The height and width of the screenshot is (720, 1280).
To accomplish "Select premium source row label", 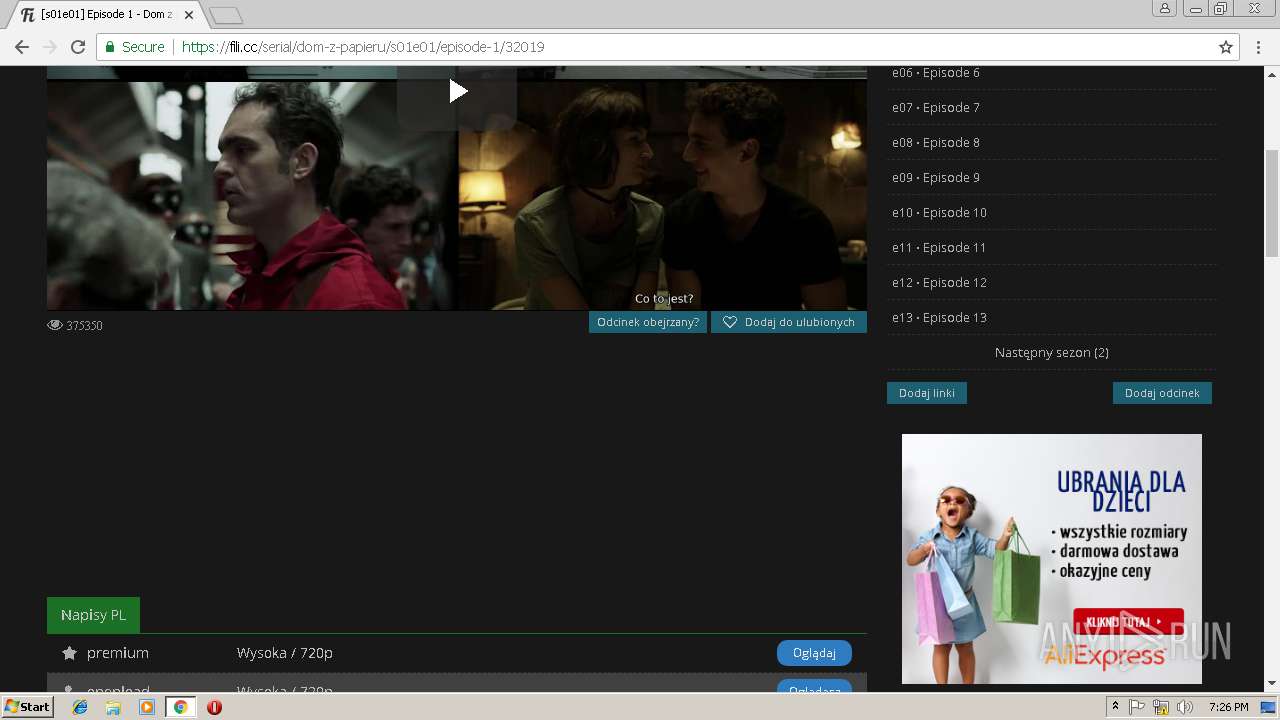I will (x=117, y=653).
